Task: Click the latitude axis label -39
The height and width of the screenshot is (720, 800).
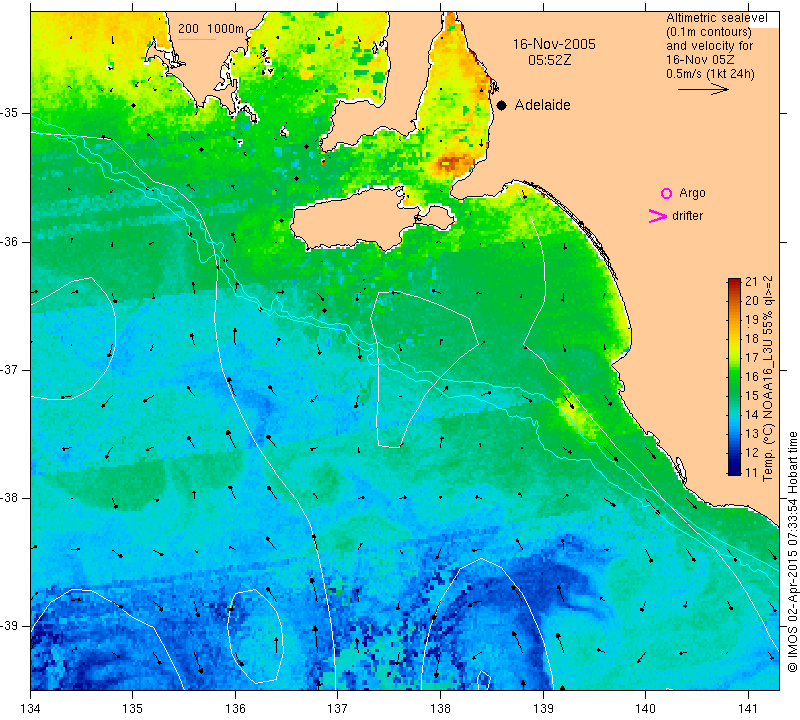Action: click(x=10, y=626)
